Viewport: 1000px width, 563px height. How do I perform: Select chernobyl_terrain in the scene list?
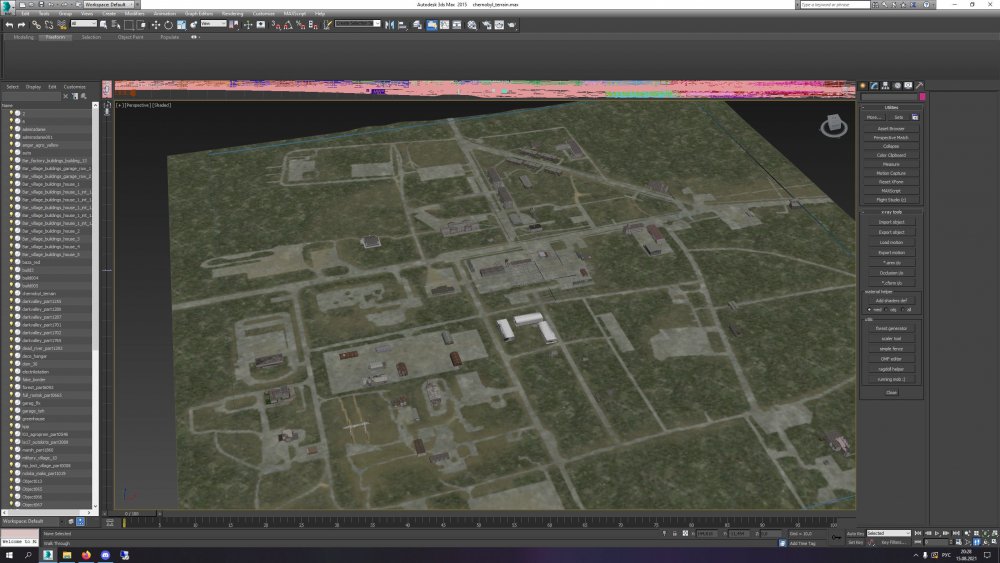tap(40, 293)
